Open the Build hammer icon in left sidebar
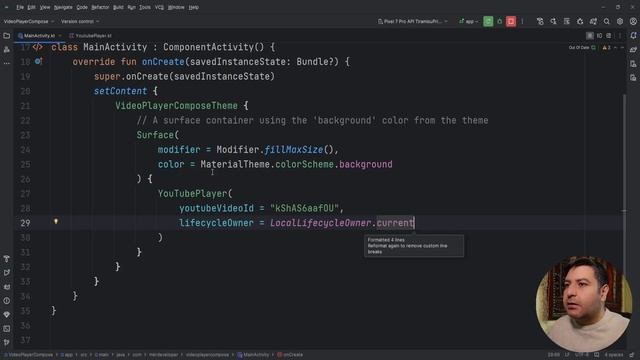 tap(7, 259)
